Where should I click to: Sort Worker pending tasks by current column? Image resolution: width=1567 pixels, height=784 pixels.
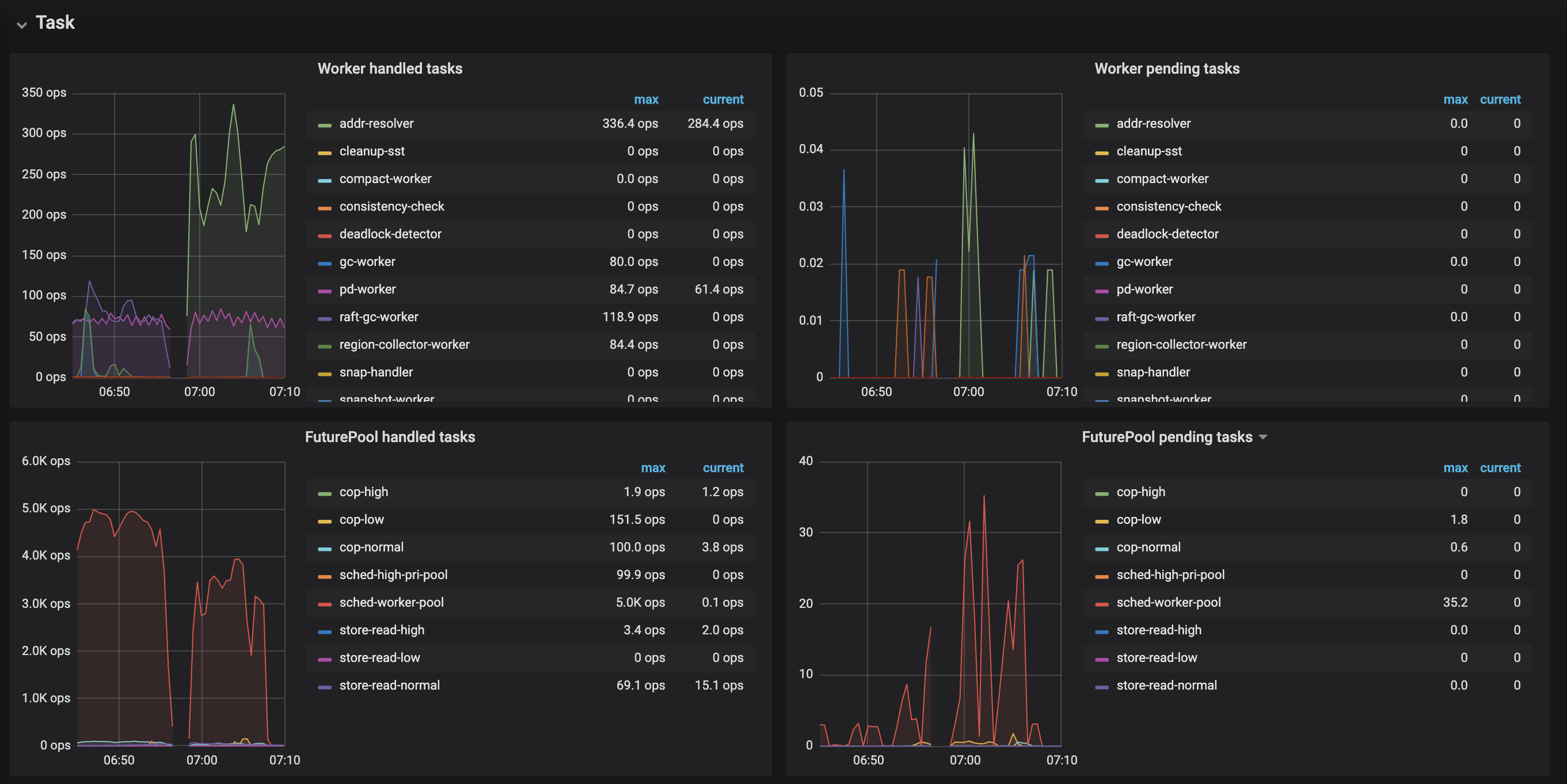tap(1500, 99)
